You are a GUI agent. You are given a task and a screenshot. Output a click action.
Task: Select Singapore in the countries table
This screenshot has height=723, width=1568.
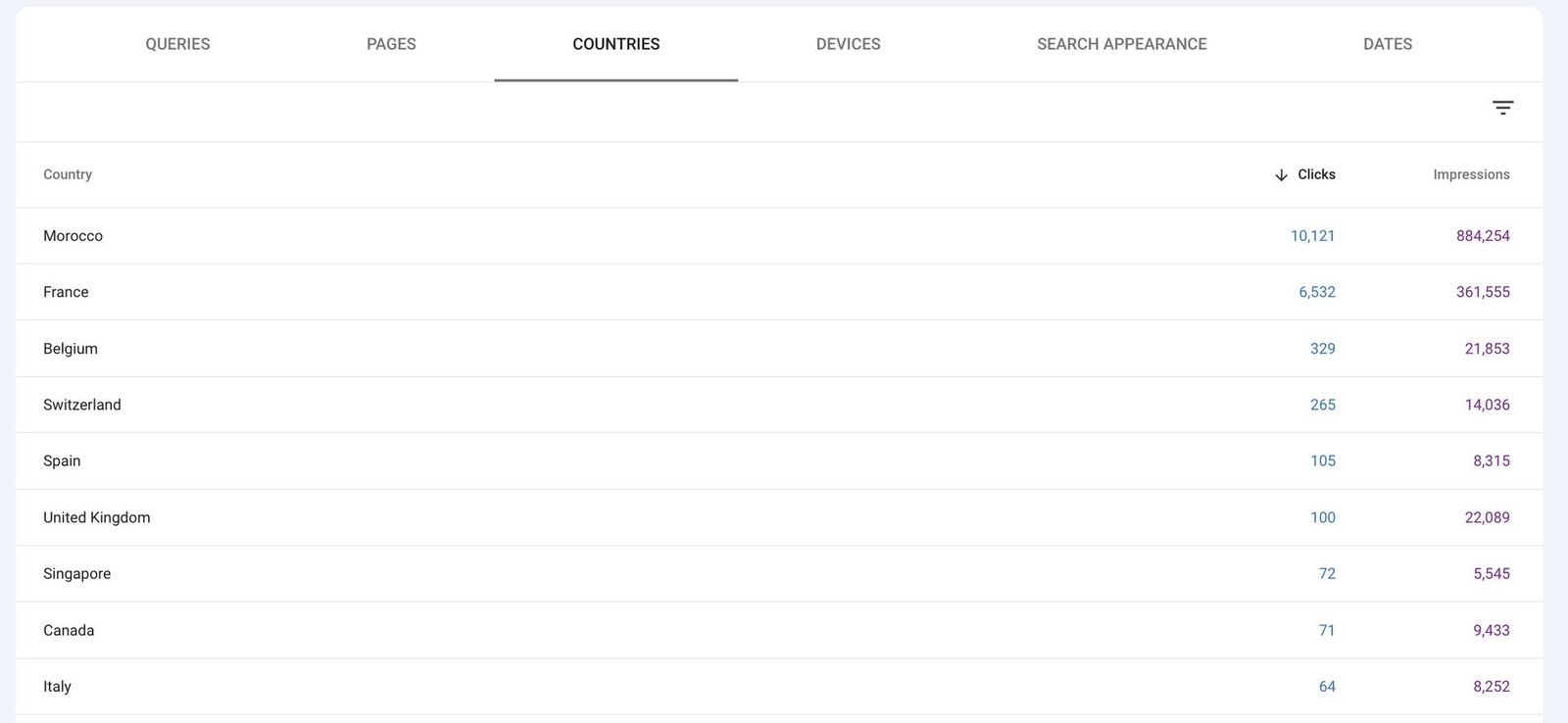(x=76, y=574)
